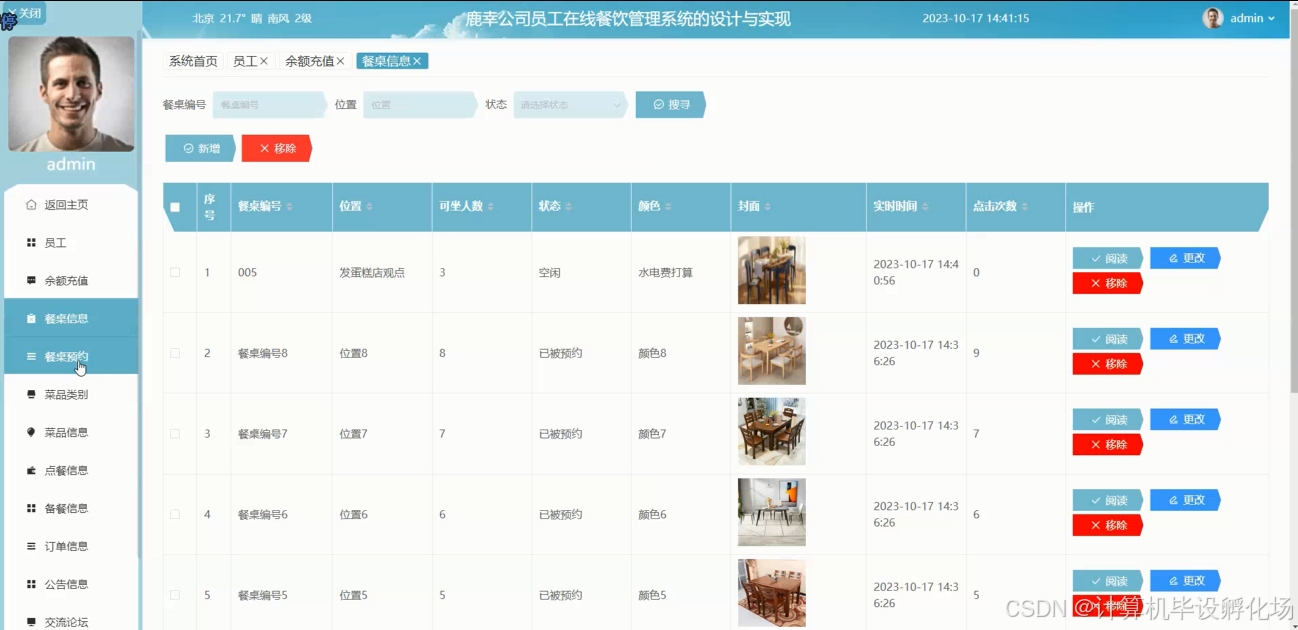1298x630 pixels.
Task: Check the row for 餐桌编号8
Action: (x=175, y=353)
